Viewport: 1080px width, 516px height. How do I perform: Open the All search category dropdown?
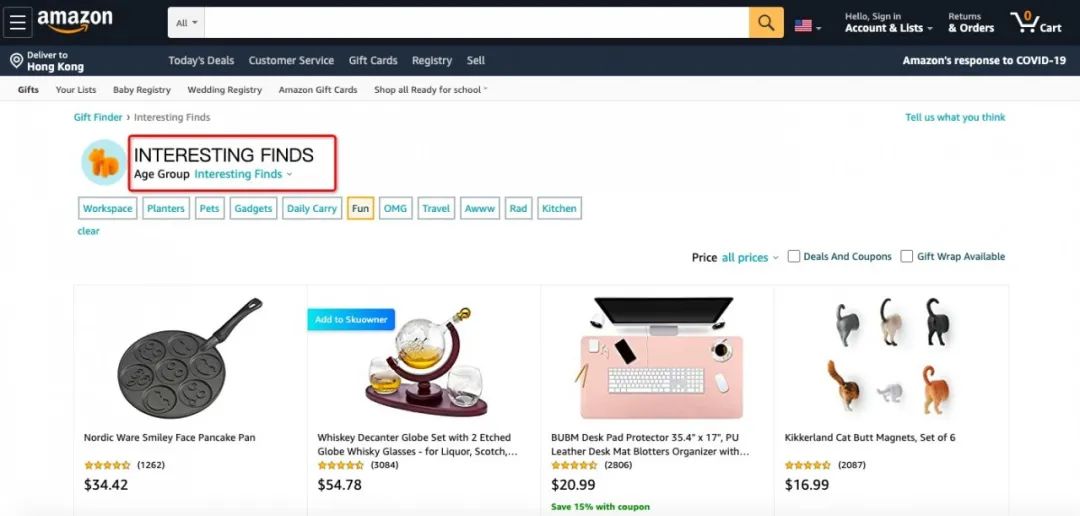click(x=187, y=23)
